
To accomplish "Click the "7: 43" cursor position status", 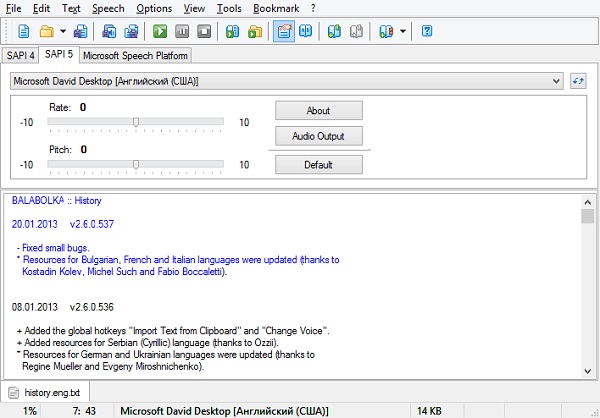I will click(84, 411).
